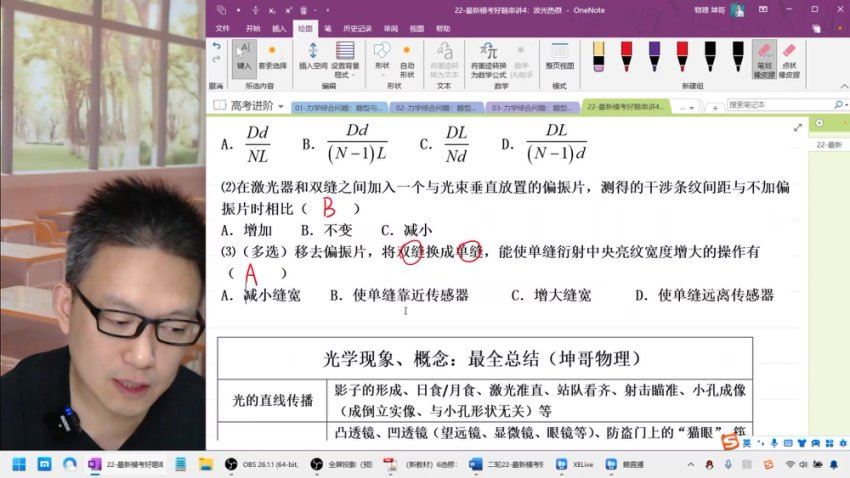Click the heading 光学现象、概念：最全总结
Image resolution: width=850 pixels, height=478 pixels.
(x=481, y=359)
